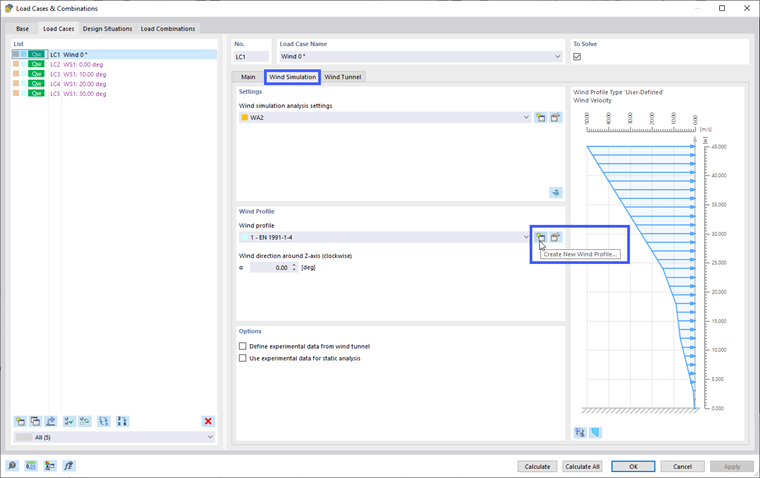Select the Wind Simulation sub-tab
The width and height of the screenshot is (760, 478).
[292, 77]
